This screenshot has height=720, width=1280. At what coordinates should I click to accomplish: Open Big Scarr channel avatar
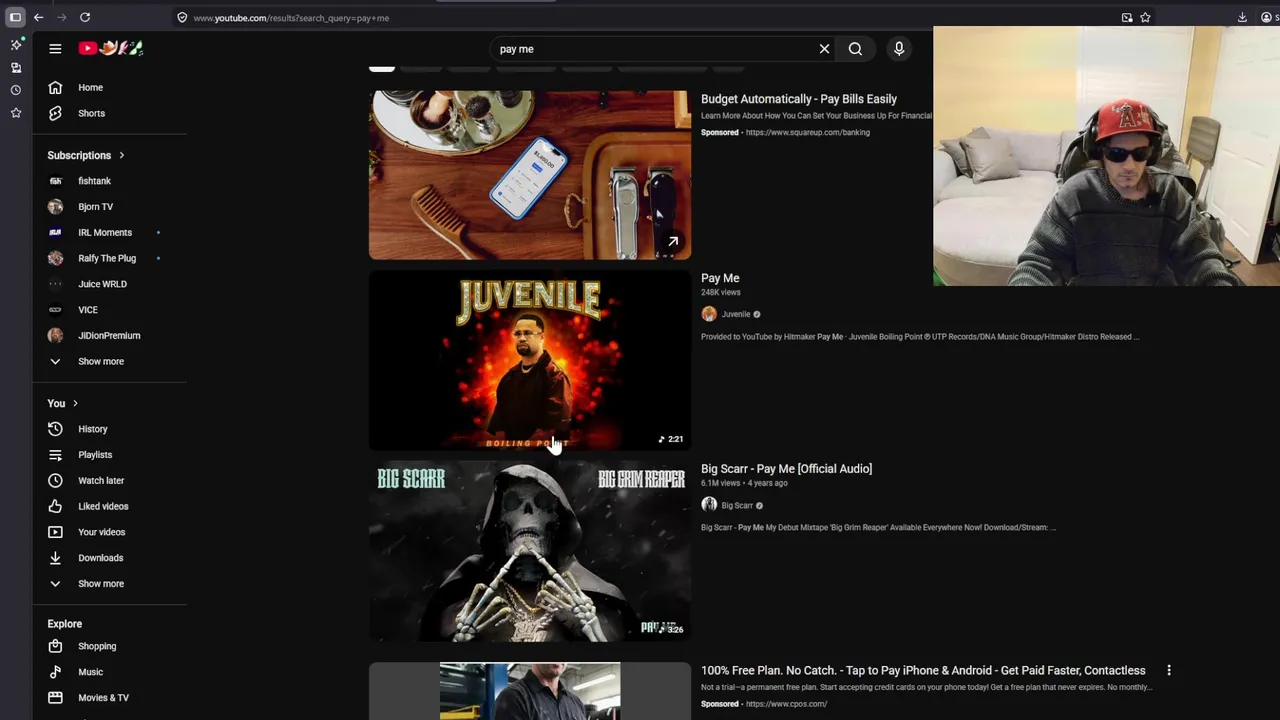(709, 505)
